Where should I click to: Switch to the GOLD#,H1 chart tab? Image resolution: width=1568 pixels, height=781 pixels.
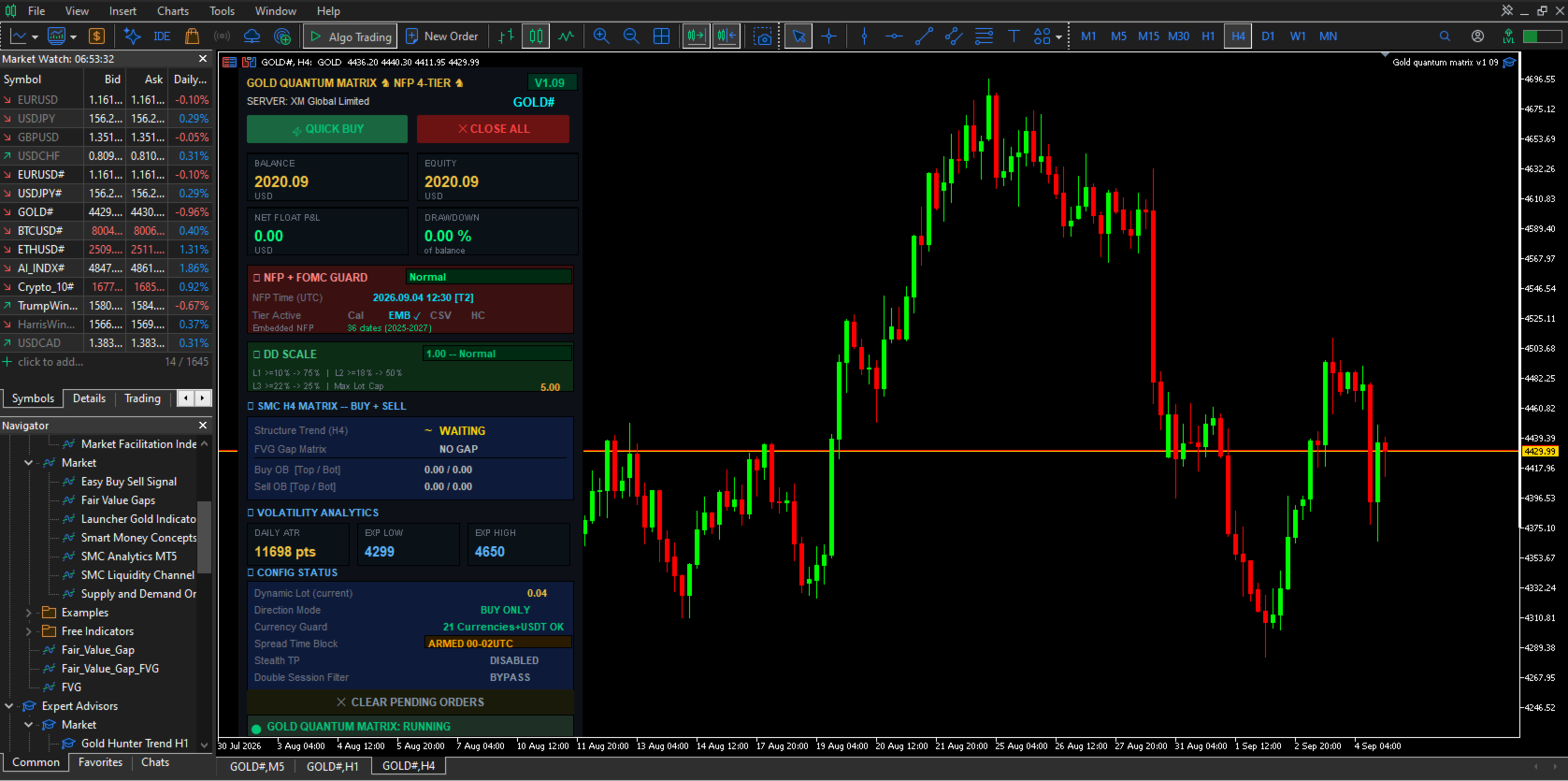click(x=332, y=766)
